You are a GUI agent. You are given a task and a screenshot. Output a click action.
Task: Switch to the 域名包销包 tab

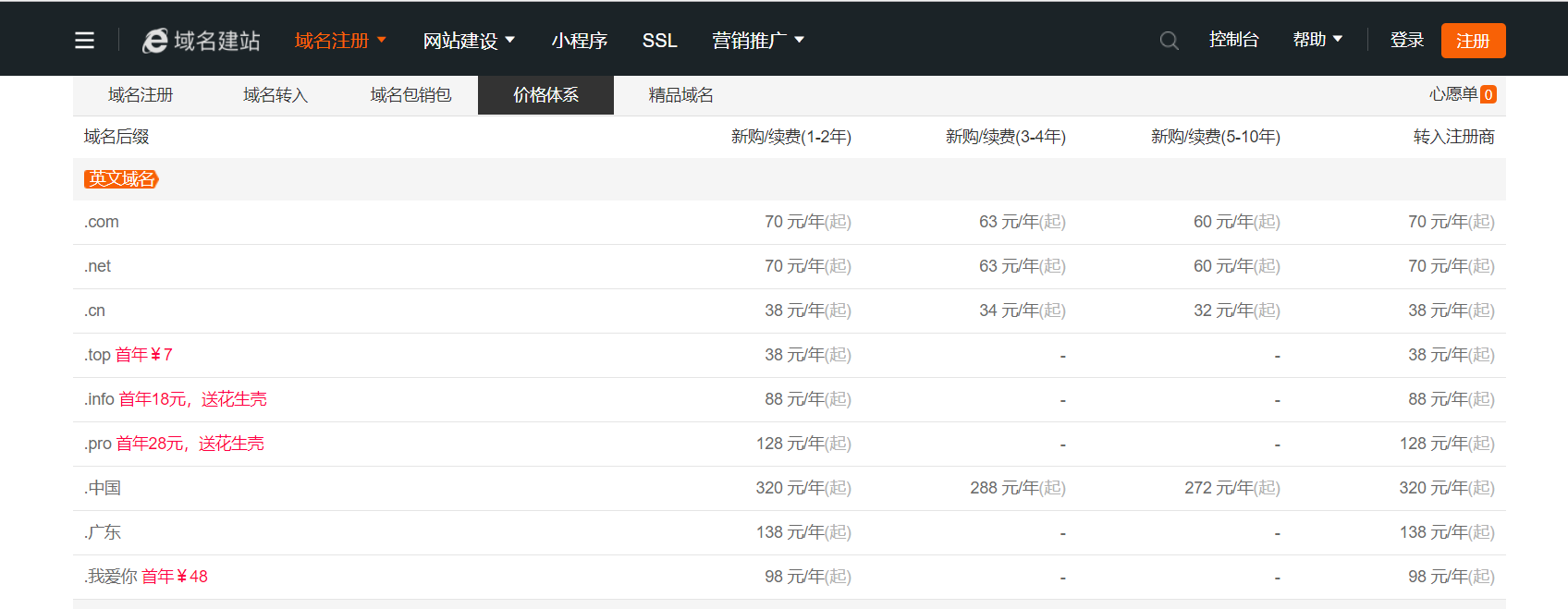pos(410,95)
